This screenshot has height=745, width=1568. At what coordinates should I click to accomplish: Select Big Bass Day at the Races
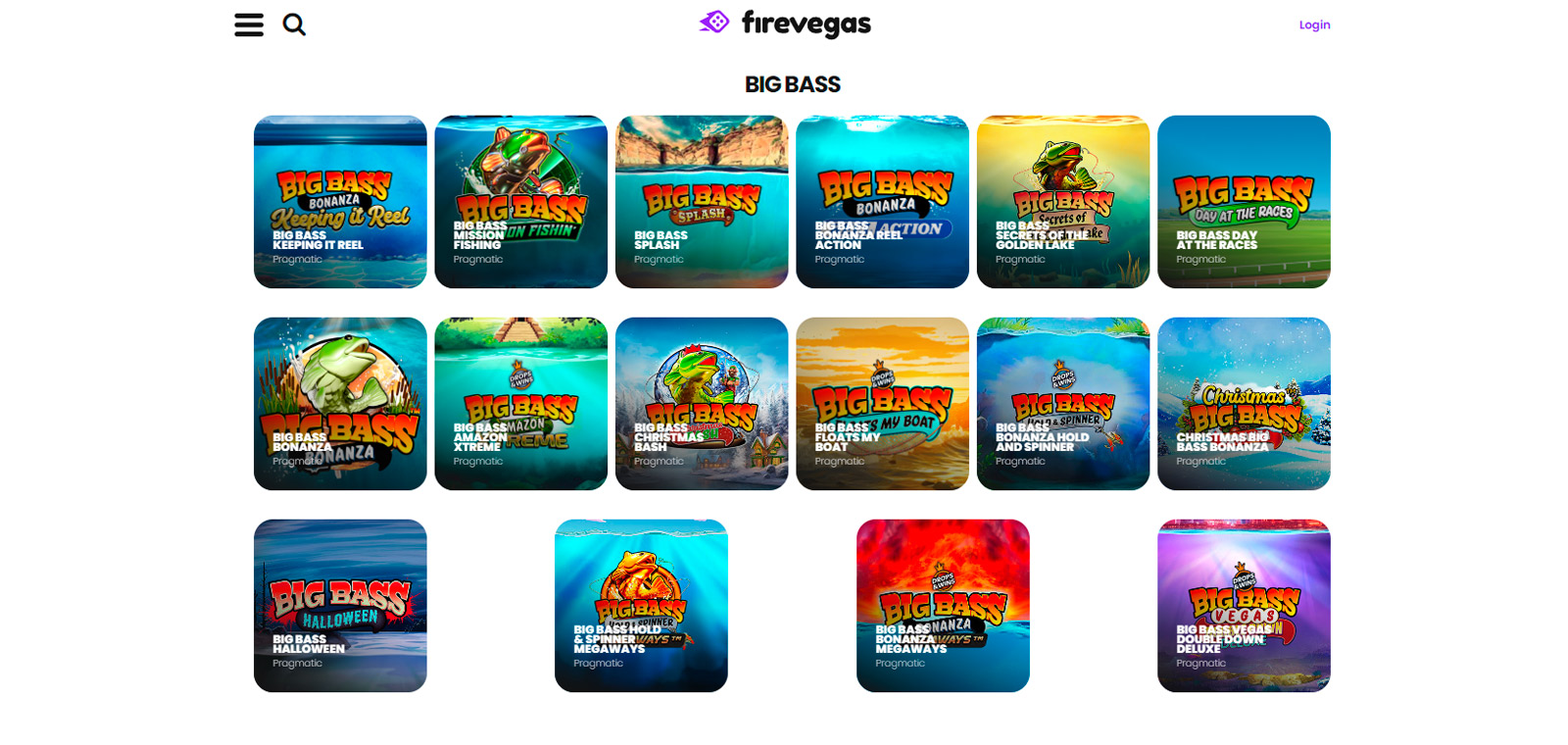[1245, 202]
